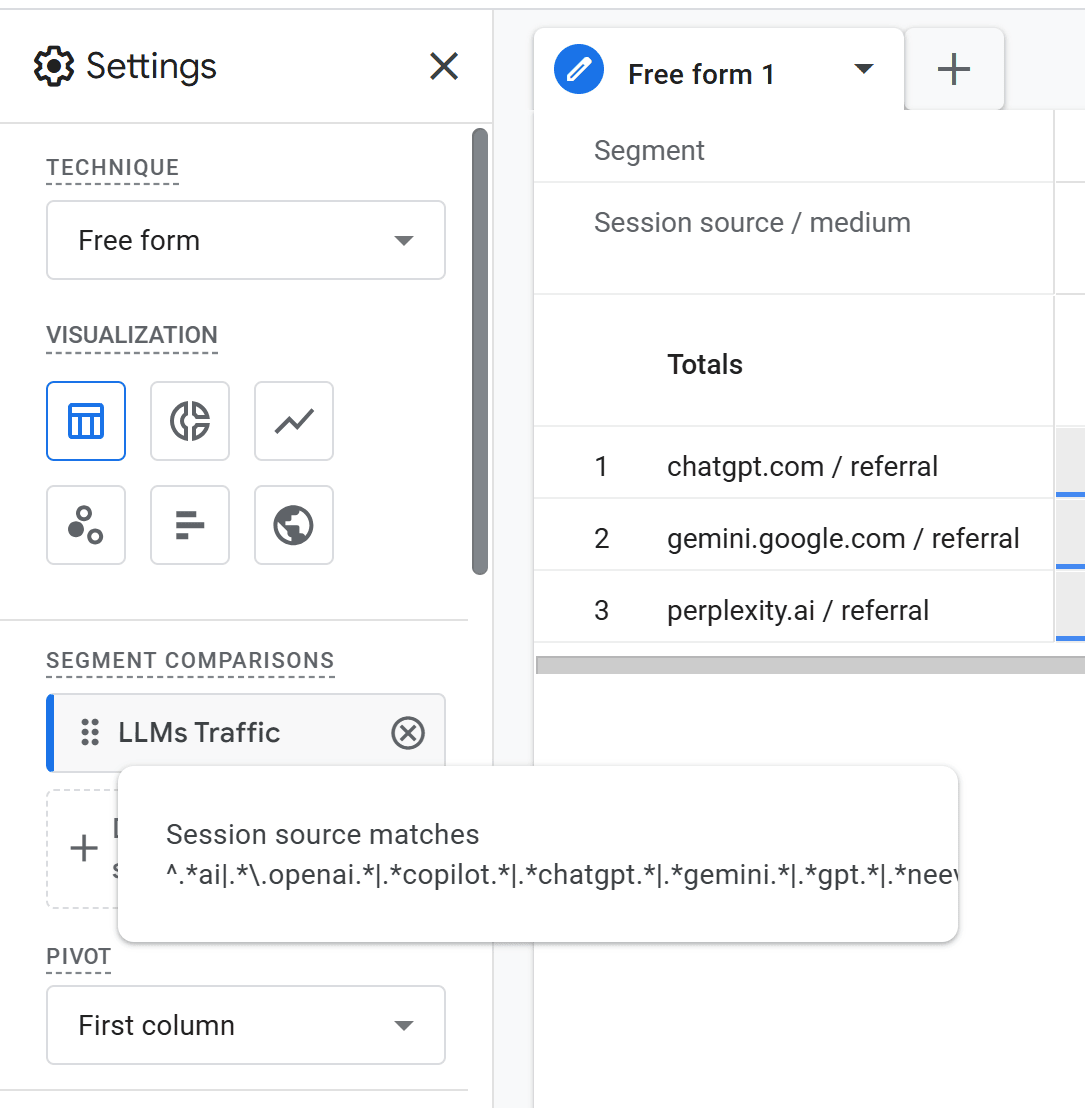1085x1108 pixels.
Task: Grab the LLMs Traffic drag handle
Action: [90, 733]
